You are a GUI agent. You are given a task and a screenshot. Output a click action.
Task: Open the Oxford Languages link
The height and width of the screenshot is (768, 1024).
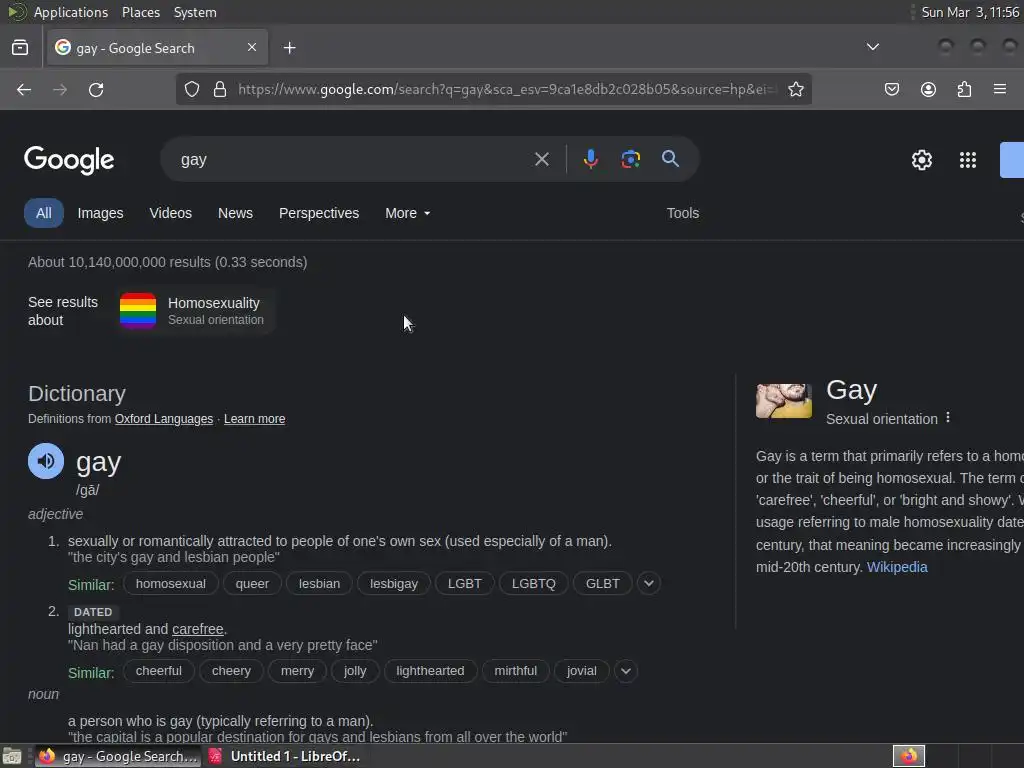point(164,419)
